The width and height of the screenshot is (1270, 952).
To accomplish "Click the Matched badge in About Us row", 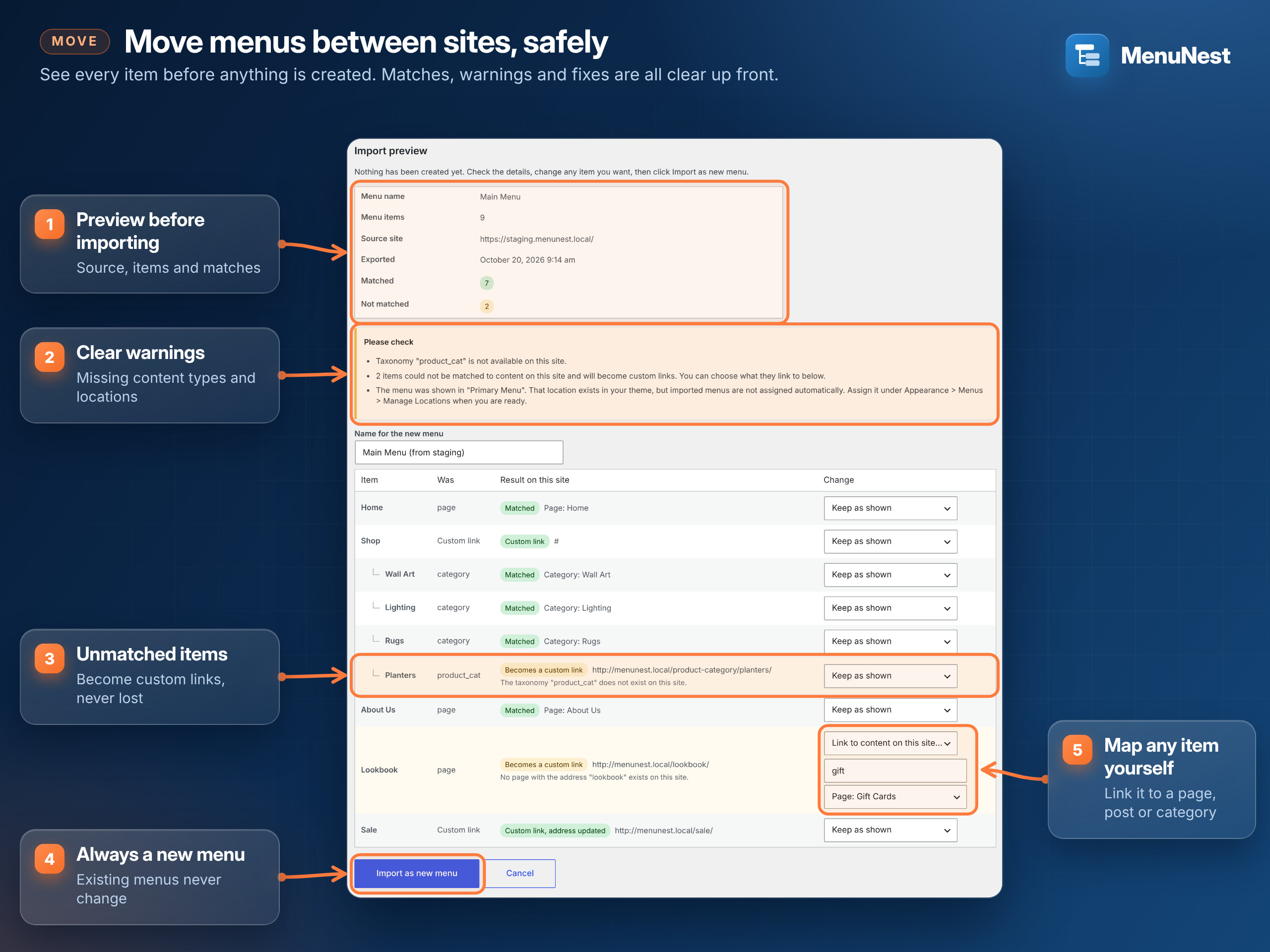I will 519,711.
